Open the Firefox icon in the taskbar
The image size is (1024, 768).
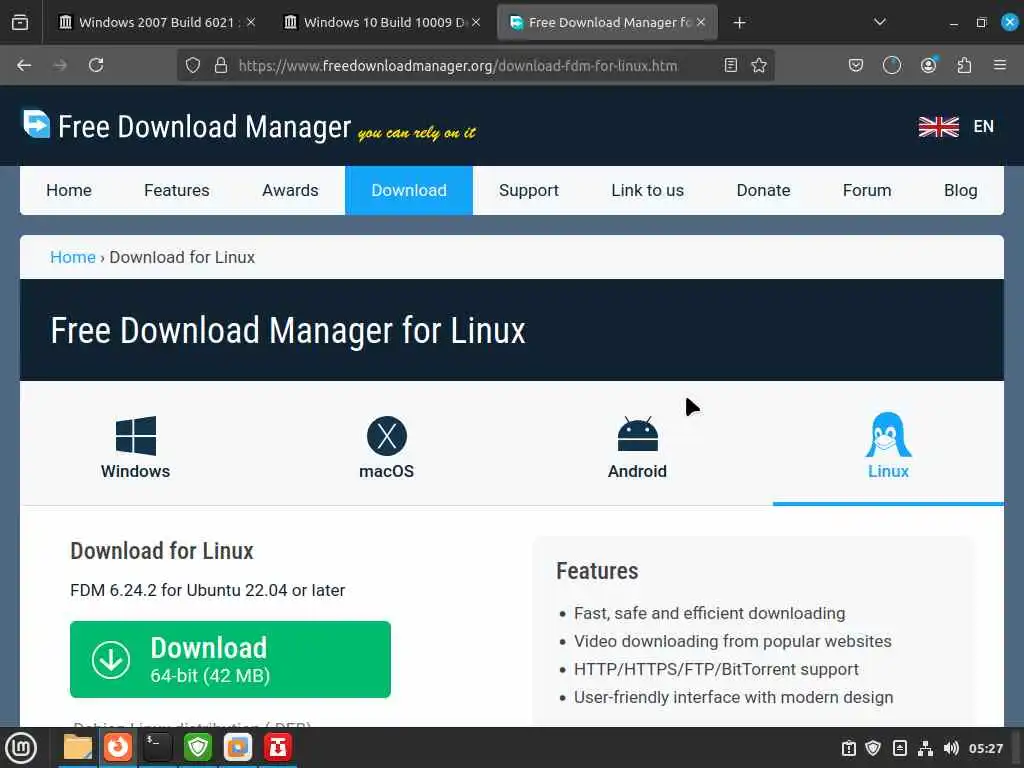pyautogui.click(x=118, y=747)
